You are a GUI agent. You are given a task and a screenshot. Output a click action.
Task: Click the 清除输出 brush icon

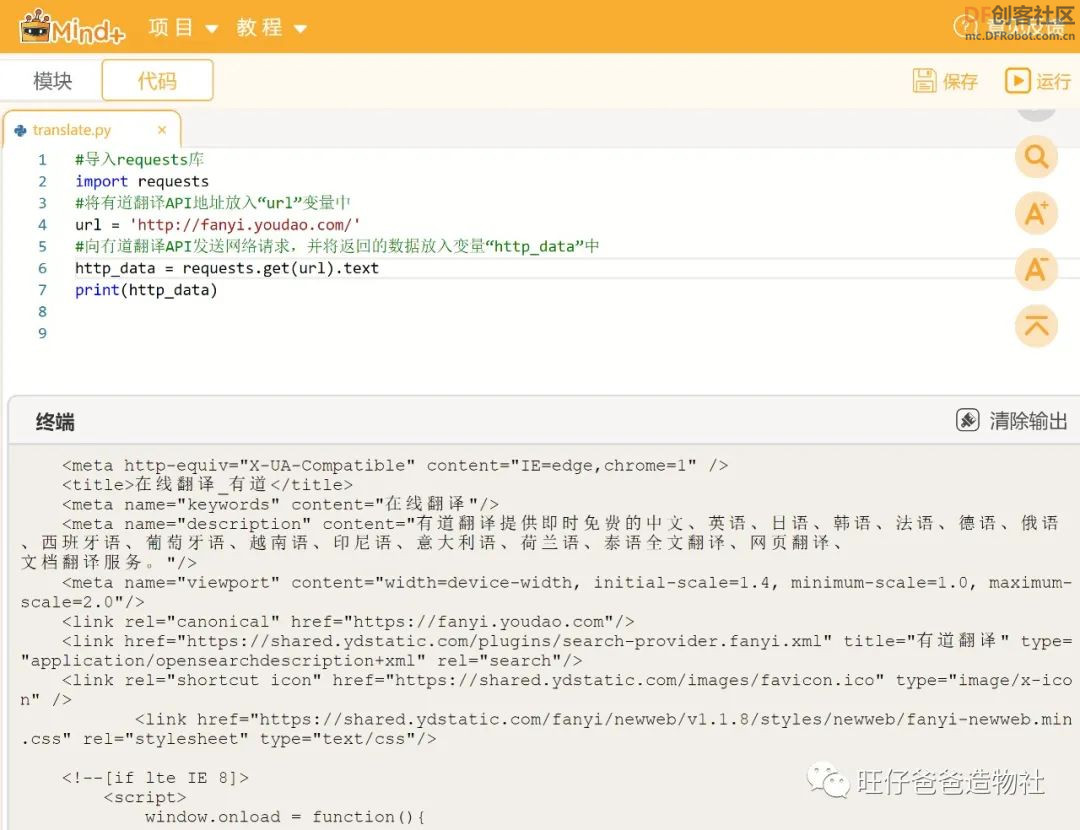[968, 419]
